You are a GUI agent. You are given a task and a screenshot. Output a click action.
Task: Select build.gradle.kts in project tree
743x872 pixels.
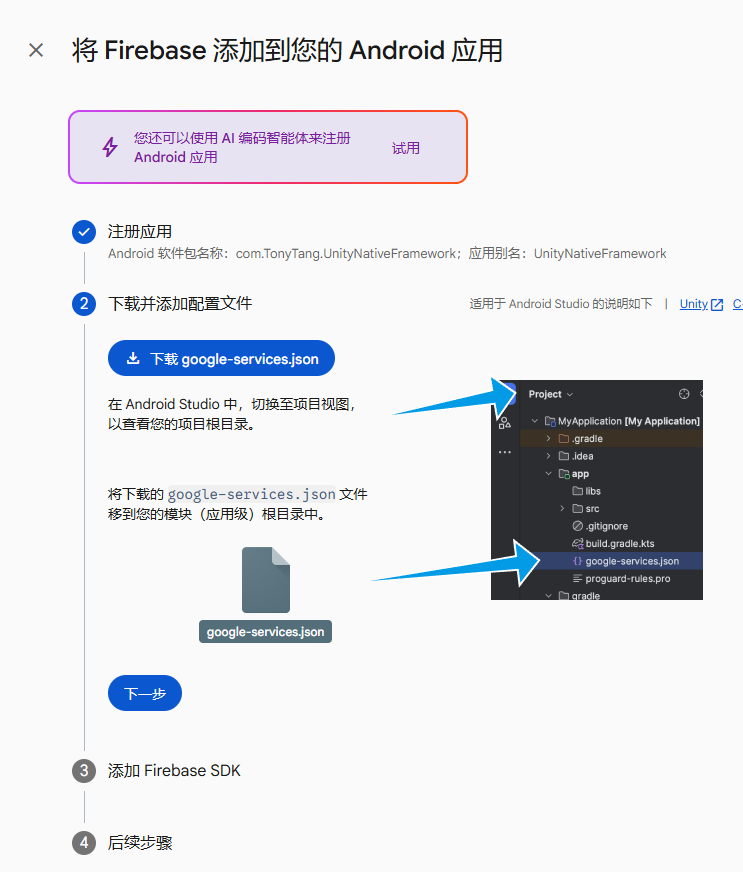(613, 544)
